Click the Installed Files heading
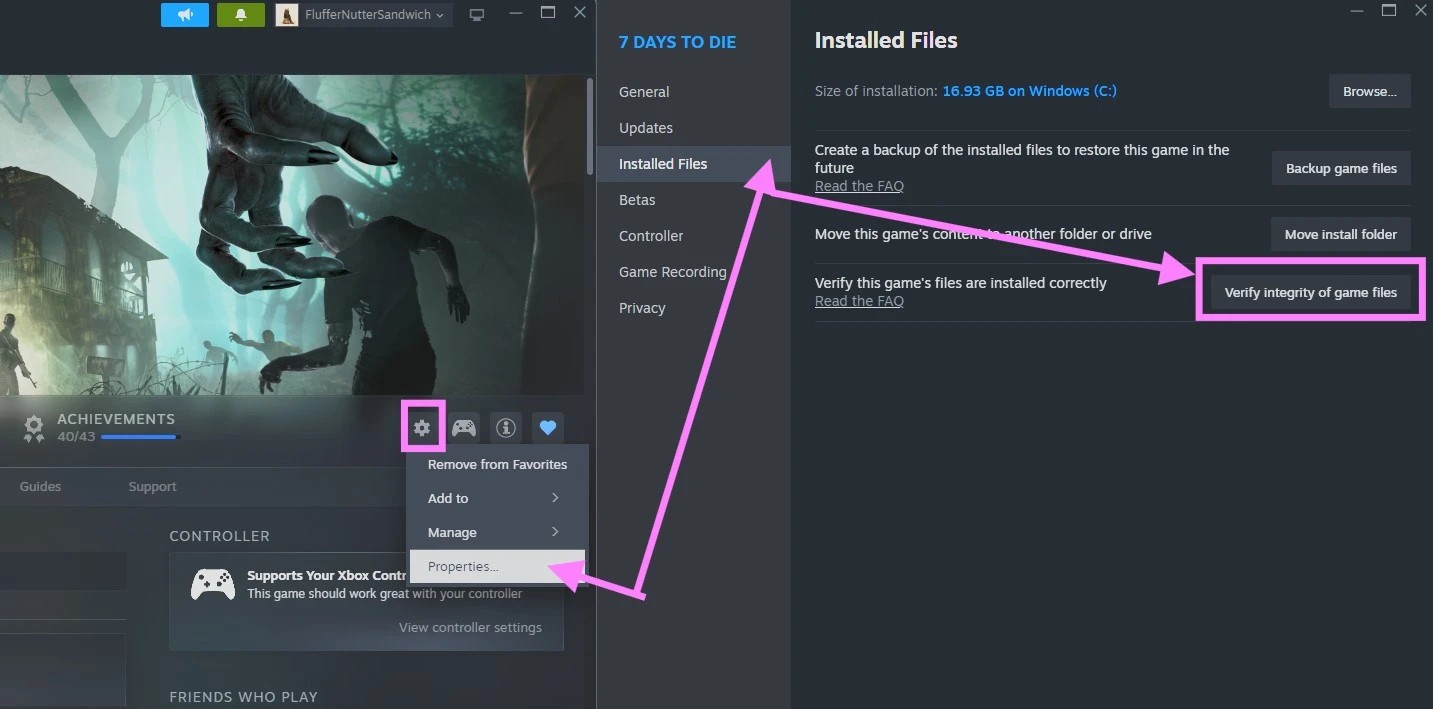Screen dimensions: 1433x709 tap(886, 41)
